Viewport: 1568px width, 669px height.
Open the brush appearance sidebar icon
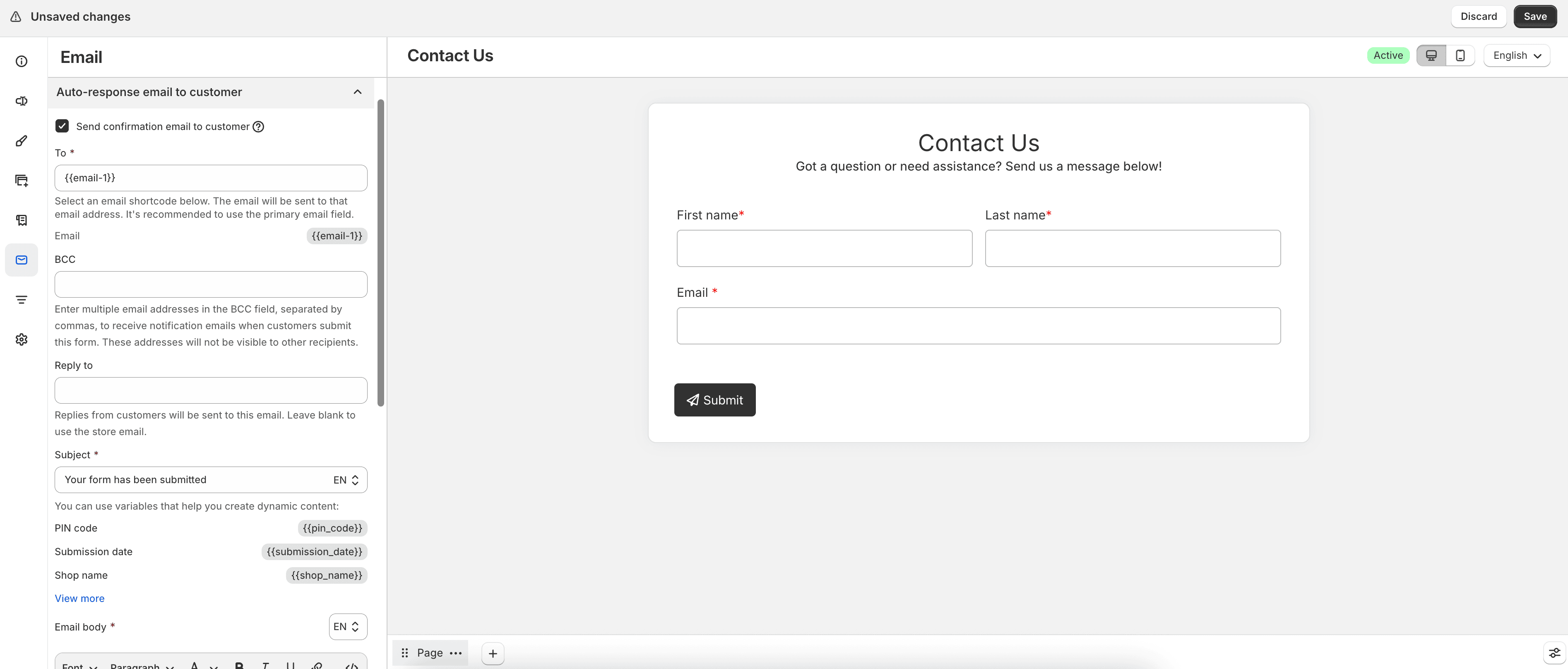[x=21, y=141]
